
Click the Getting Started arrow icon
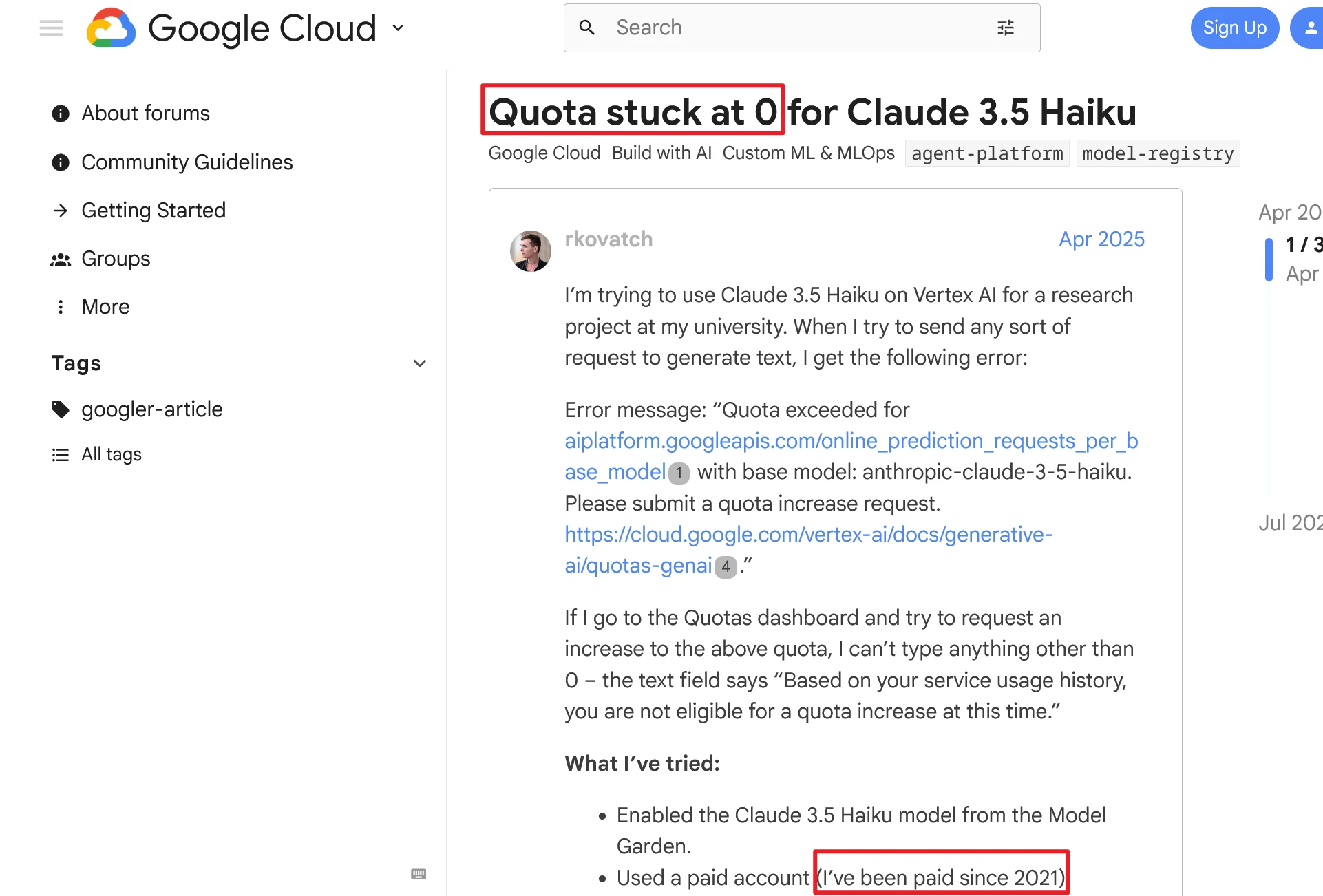pyautogui.click(x=61, y=211)
